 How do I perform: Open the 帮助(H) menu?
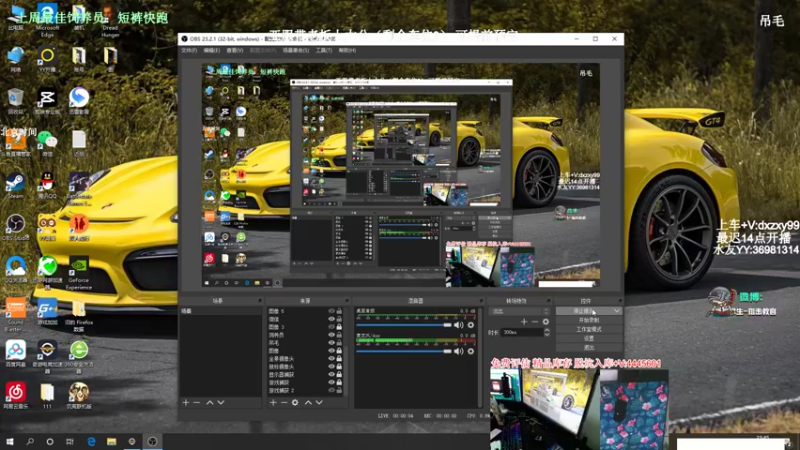347,51
